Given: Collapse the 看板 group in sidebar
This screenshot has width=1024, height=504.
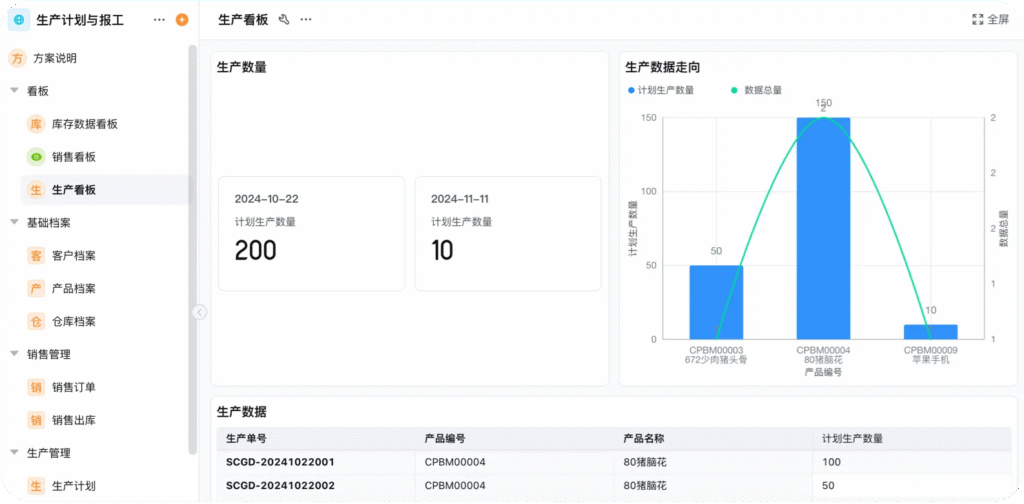Looking at the screenshot, I should tap(14, 91).
